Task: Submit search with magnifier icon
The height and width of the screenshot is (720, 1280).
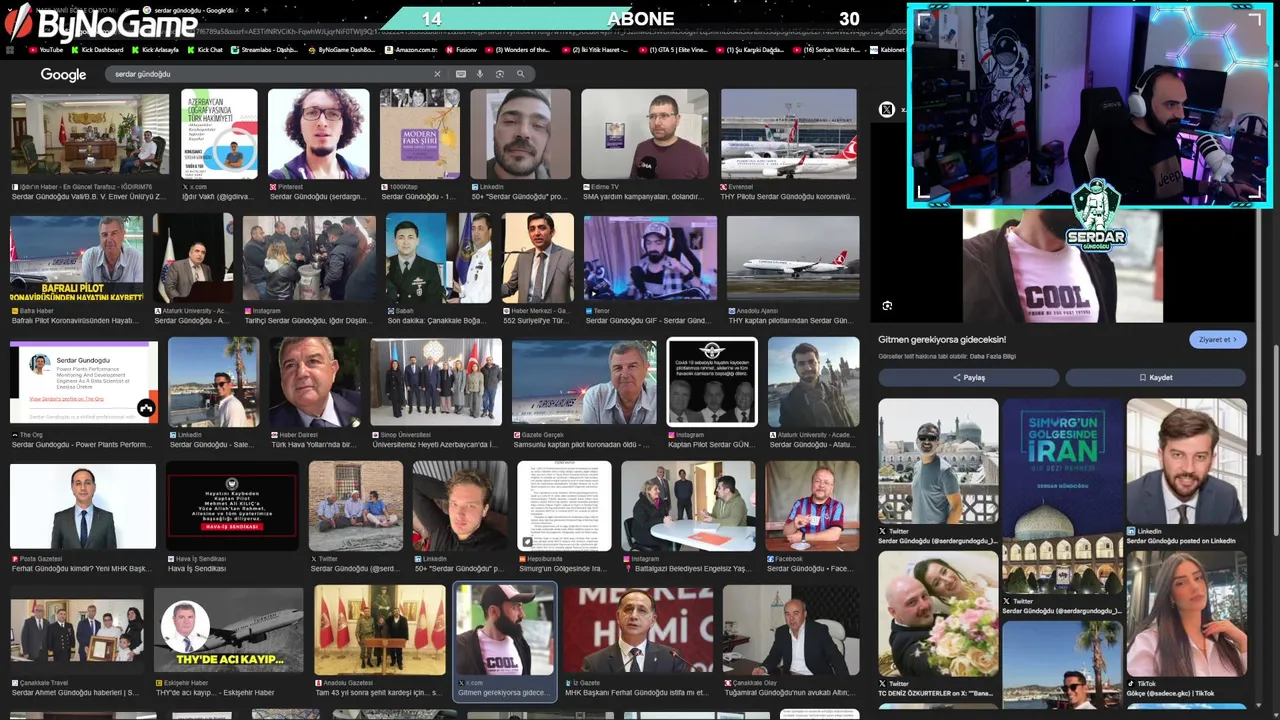Action: click(520, 74)
